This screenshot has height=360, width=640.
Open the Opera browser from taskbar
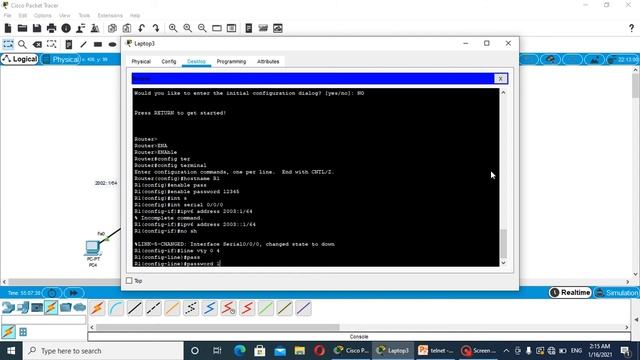pyautogui.click(x=320, y=351)
